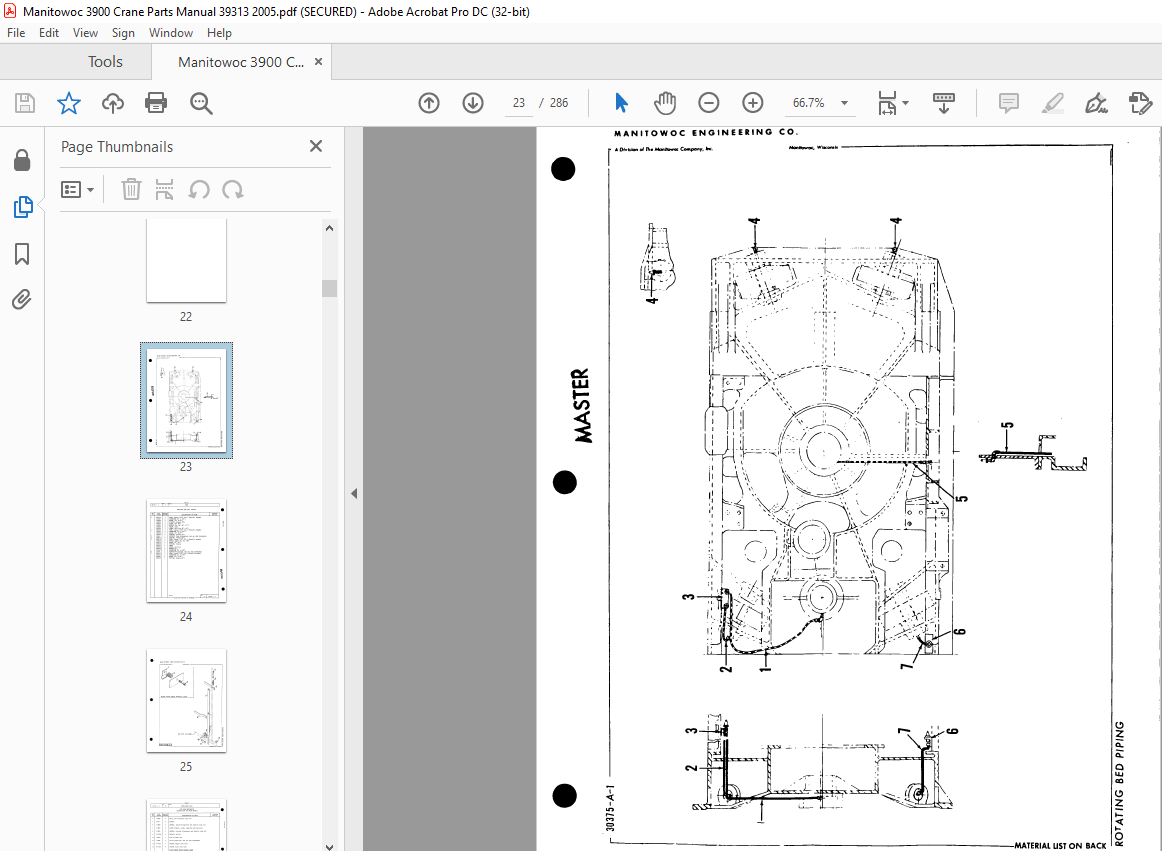Open the File menu
This screenshot has width=1162, height=851.
[16, 33]
